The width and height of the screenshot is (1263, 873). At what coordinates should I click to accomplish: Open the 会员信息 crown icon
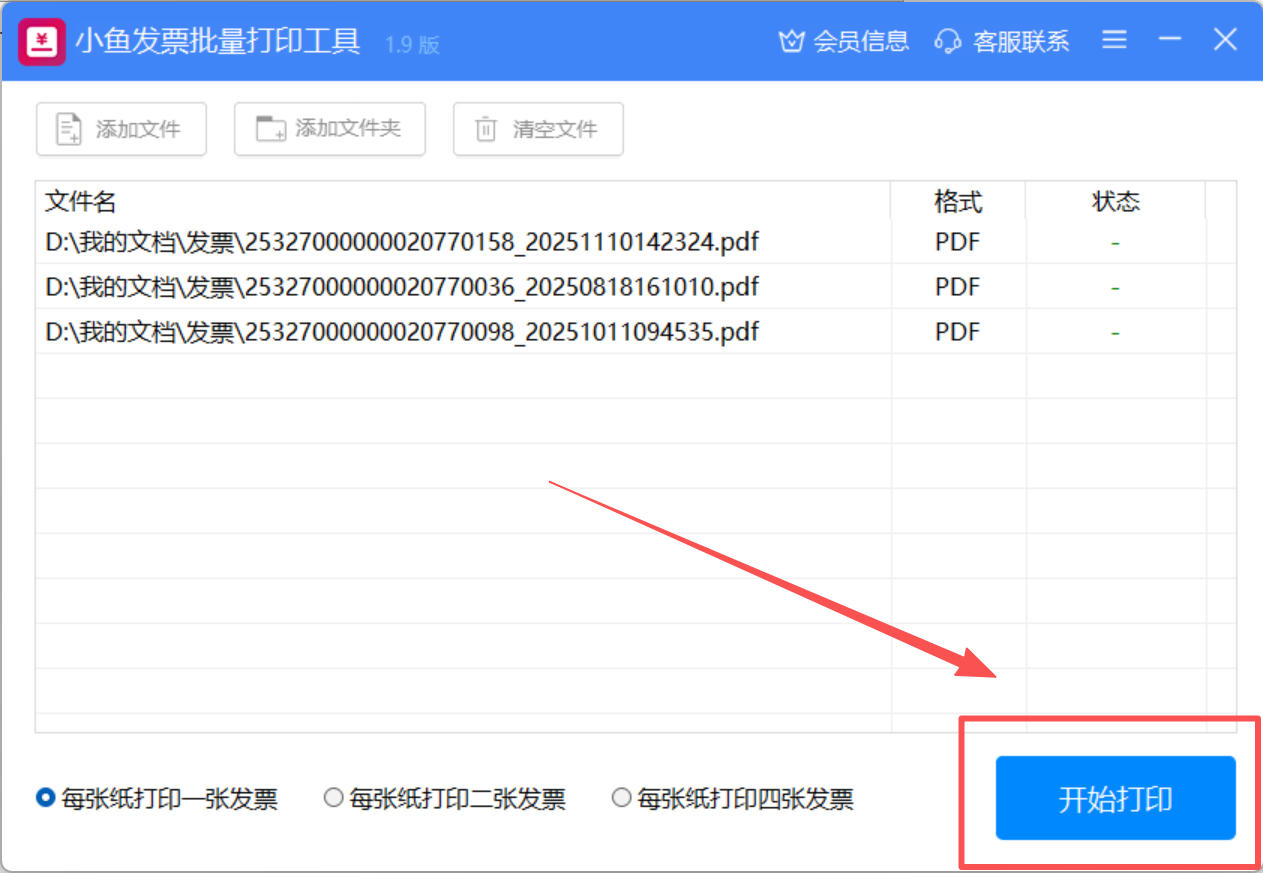(791, 41)
